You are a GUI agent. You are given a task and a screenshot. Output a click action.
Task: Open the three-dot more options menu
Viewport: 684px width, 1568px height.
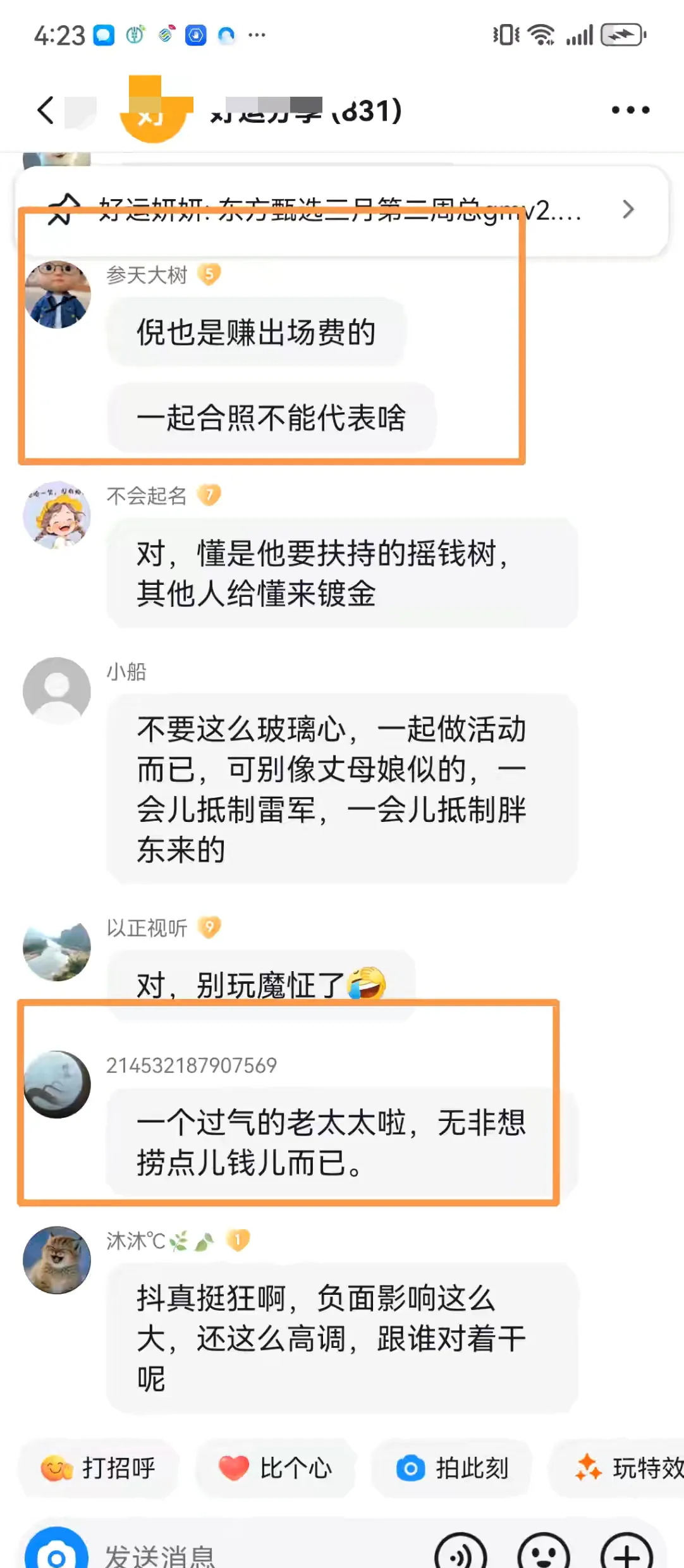tap(630, 110)
